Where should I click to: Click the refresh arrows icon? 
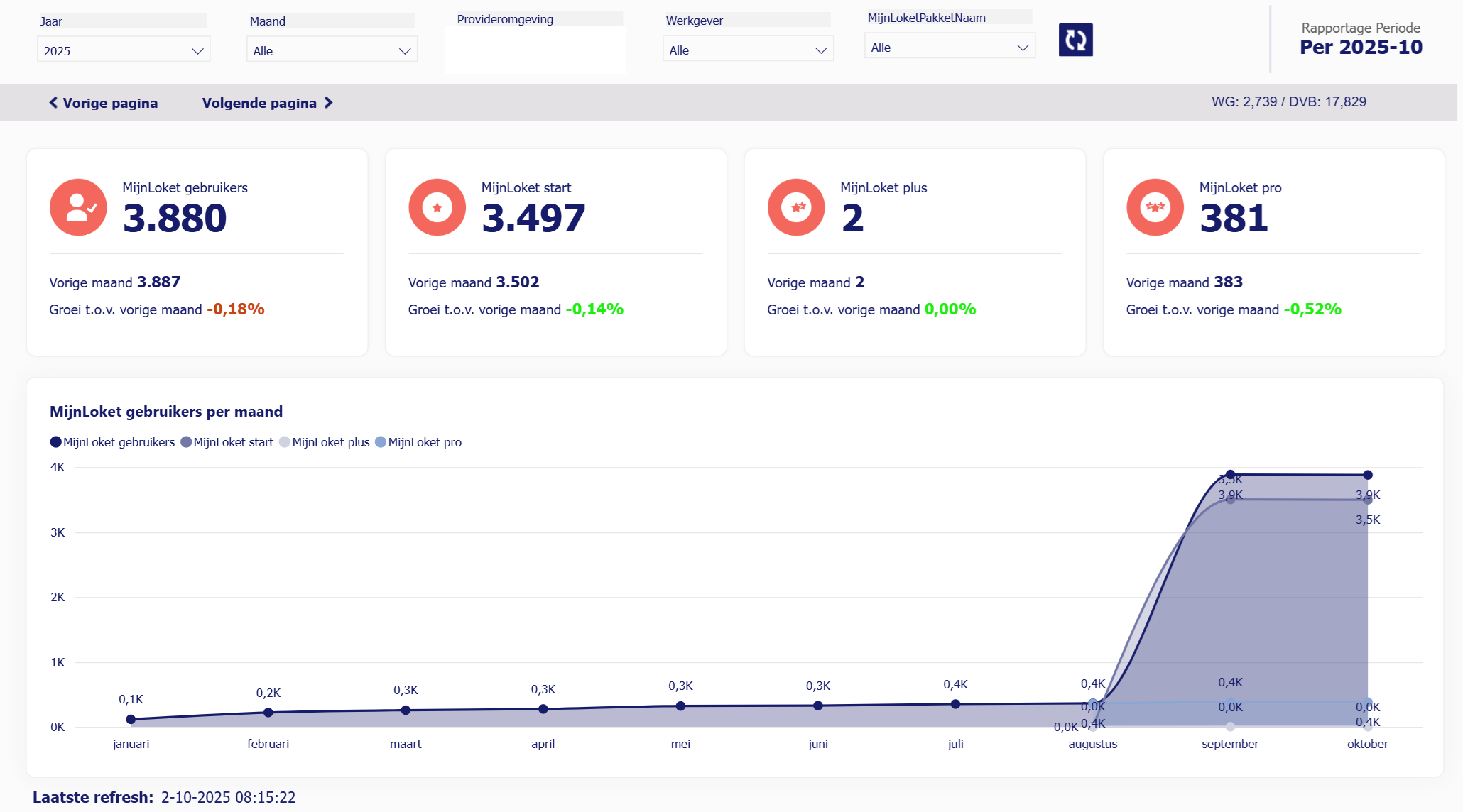1075,40
